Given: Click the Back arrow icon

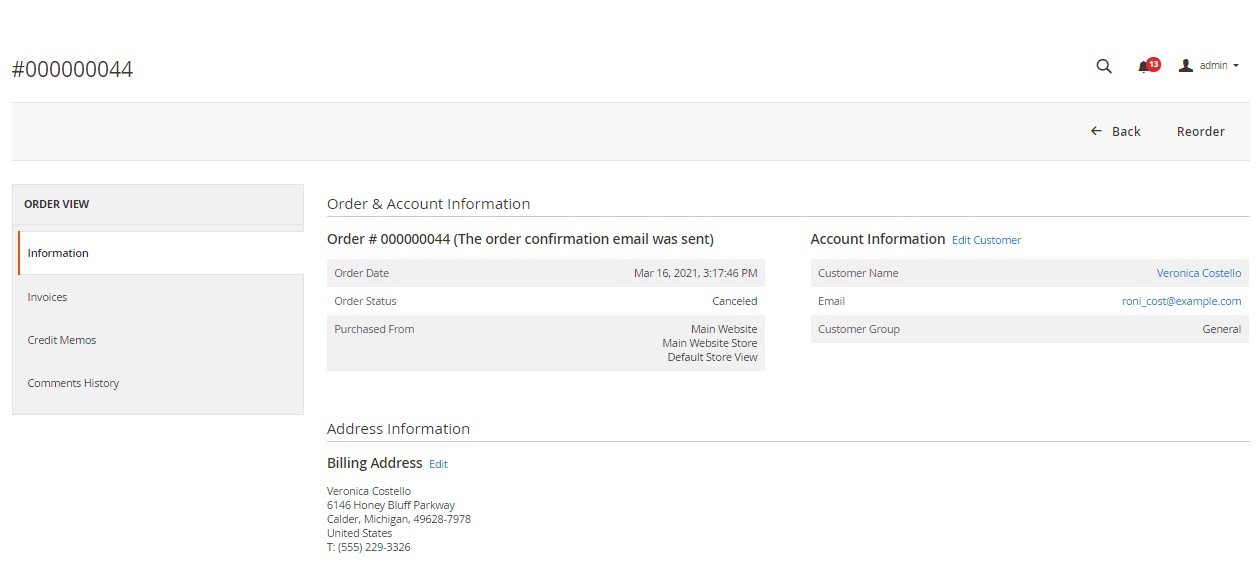Looking at the screenshot, I should [x=1096, y=131].
